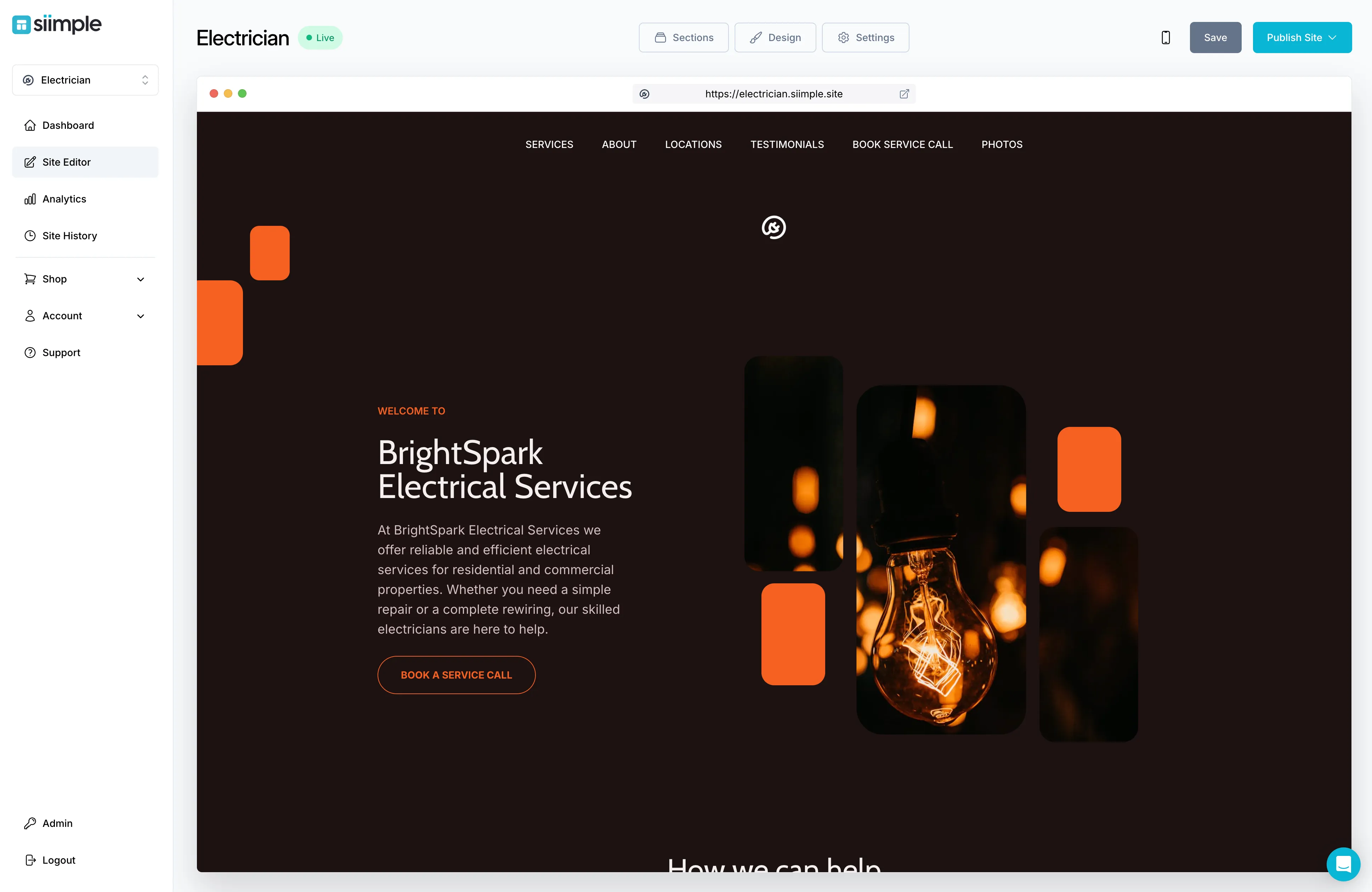
Task: Click the Analytics sidebar icon
Action: pos(30,198)
